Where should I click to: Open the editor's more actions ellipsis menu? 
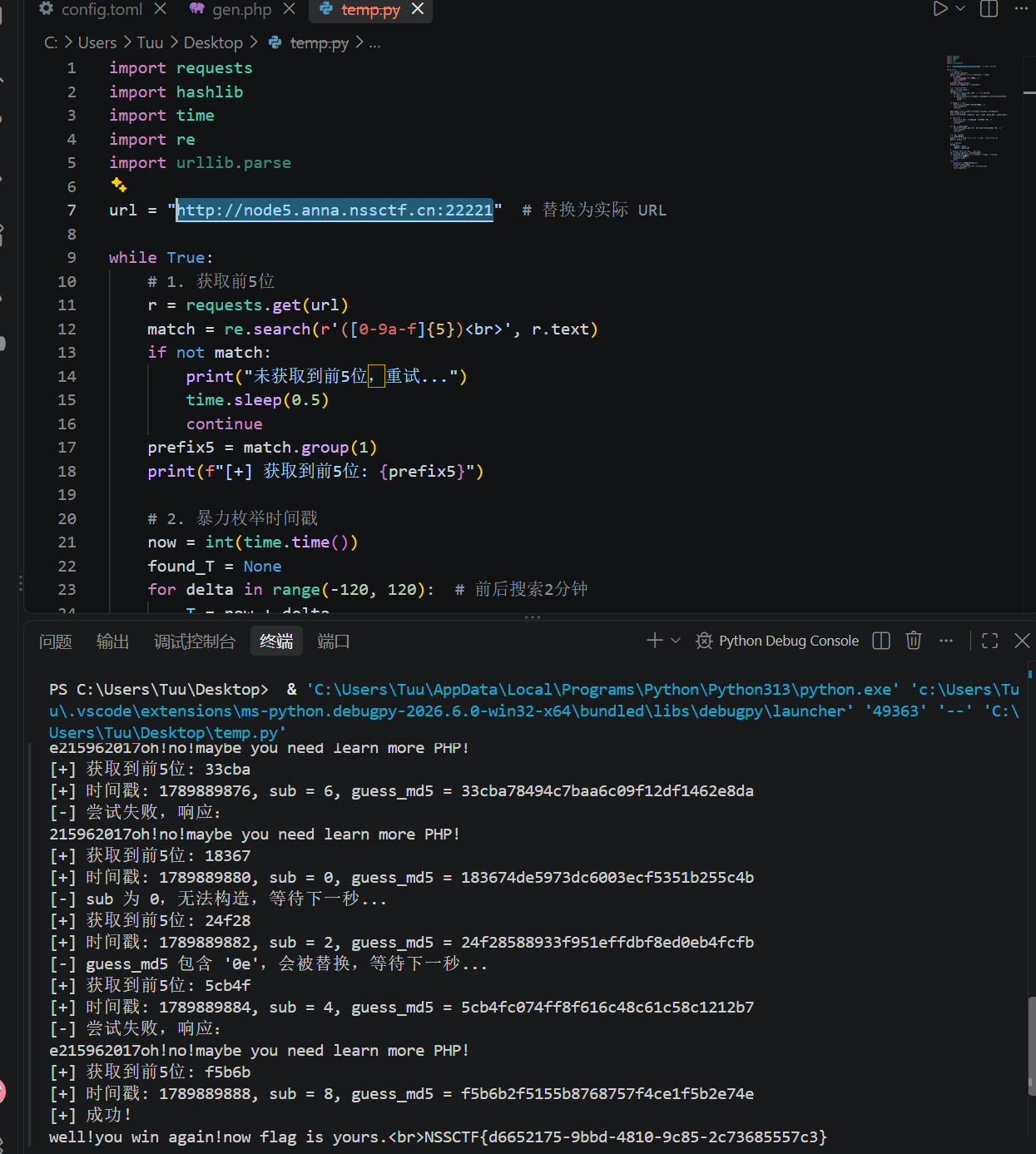coord(1022,9)
